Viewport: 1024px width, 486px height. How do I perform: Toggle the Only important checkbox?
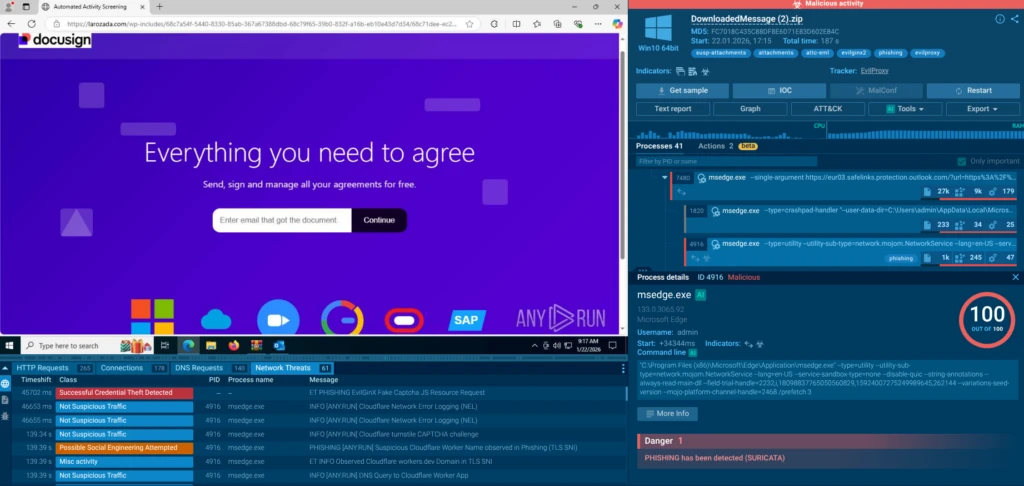coord(961,161)
